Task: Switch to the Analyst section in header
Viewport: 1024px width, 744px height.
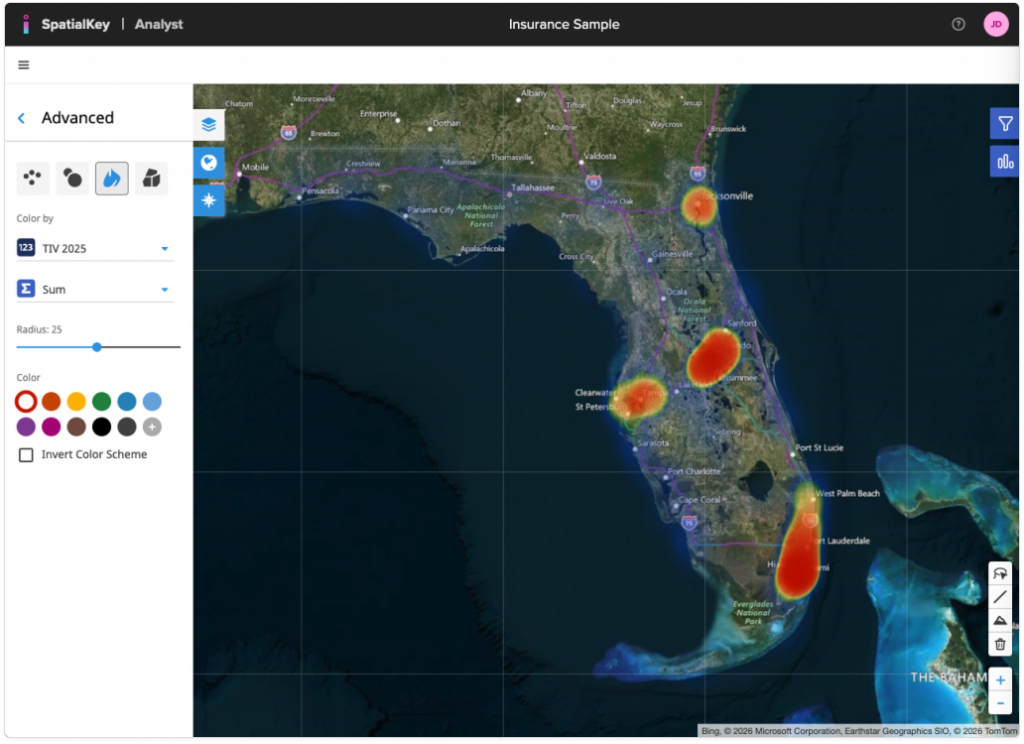Action: (160, 24)
